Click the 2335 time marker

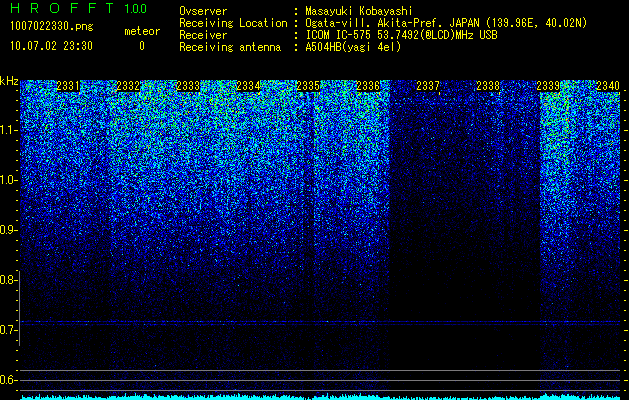(308, 86)
